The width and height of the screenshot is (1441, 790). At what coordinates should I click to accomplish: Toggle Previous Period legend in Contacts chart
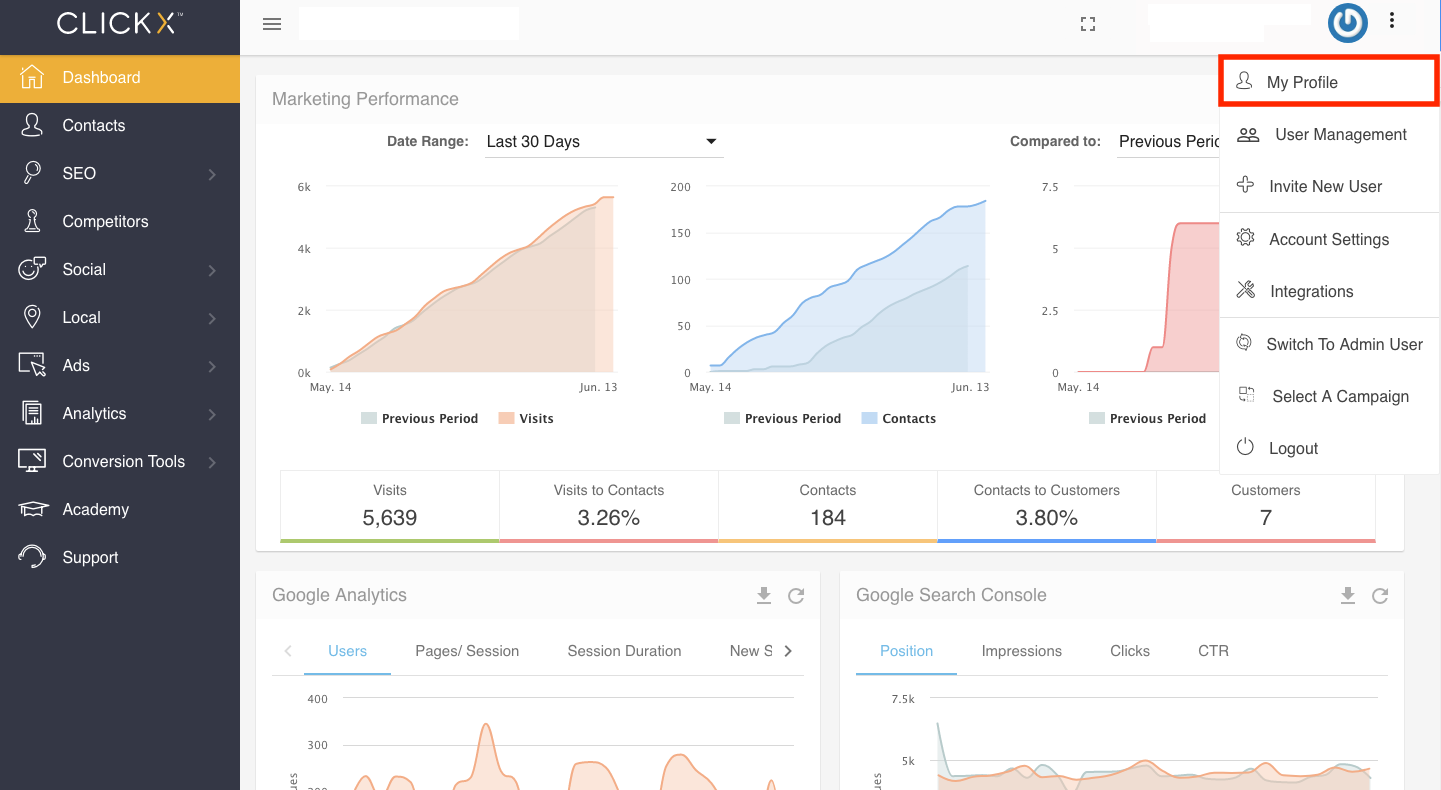(783, 418)
